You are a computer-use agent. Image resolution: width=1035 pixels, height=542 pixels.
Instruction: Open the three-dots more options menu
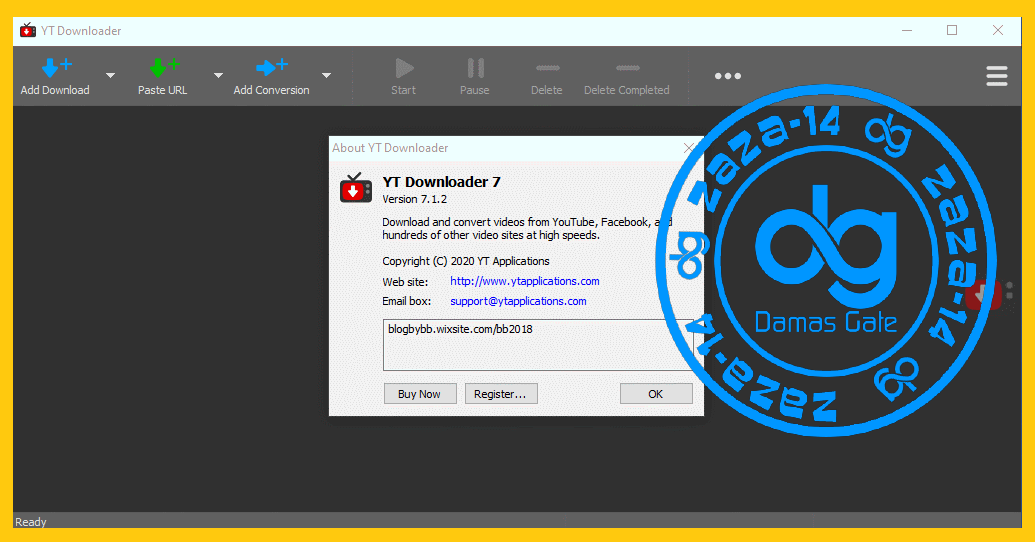727,76
